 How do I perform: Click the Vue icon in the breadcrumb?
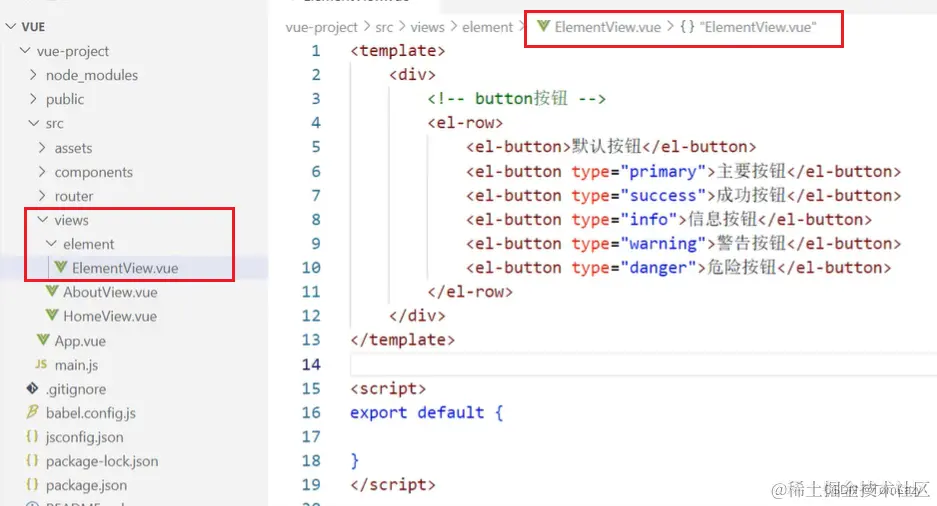pyautogui.click(x=543, y=26)
